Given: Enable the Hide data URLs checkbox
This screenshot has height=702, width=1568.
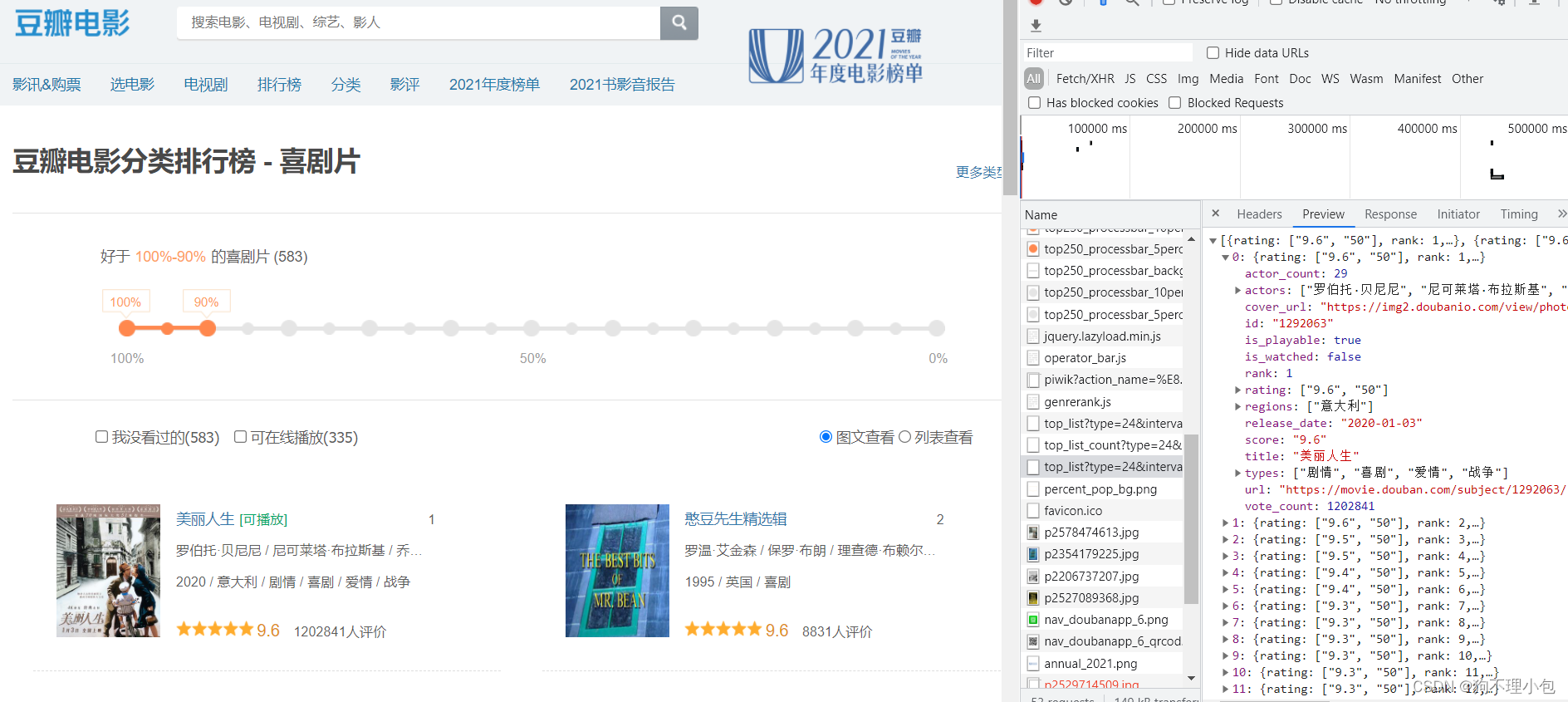Looking at the screenshot, I should click(1213, 53).
